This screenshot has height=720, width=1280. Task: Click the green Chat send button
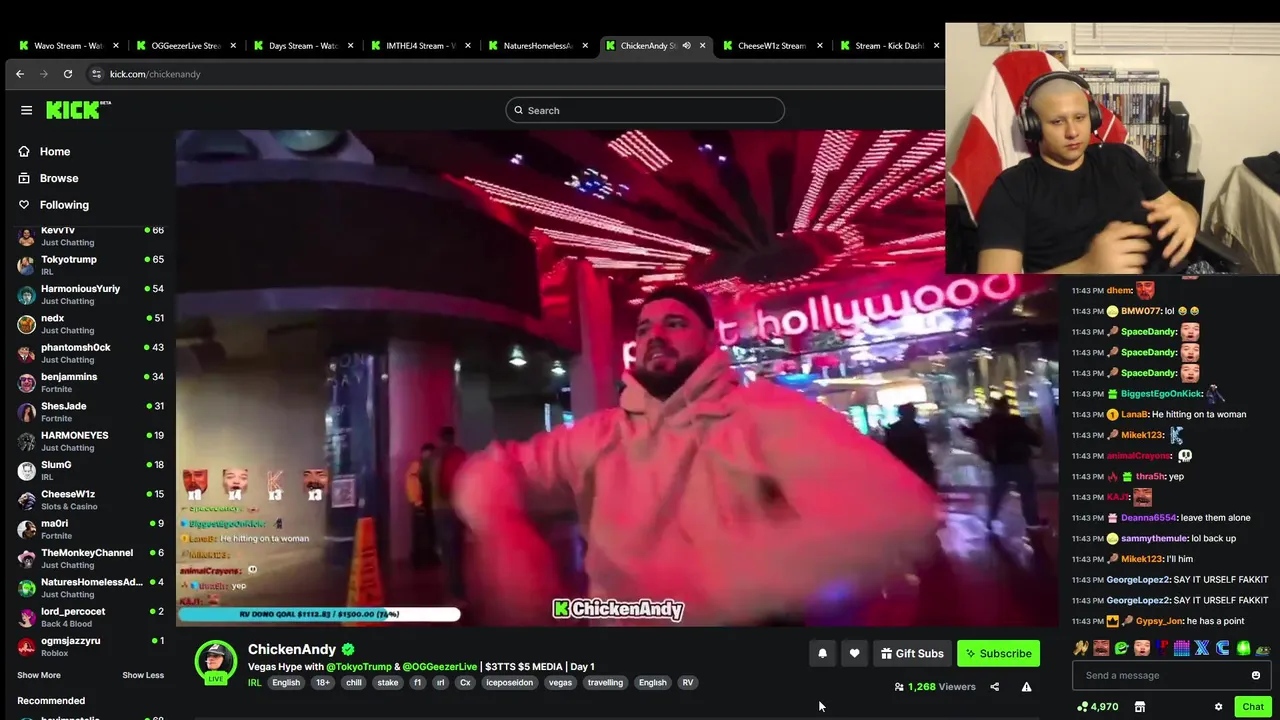1253,707
